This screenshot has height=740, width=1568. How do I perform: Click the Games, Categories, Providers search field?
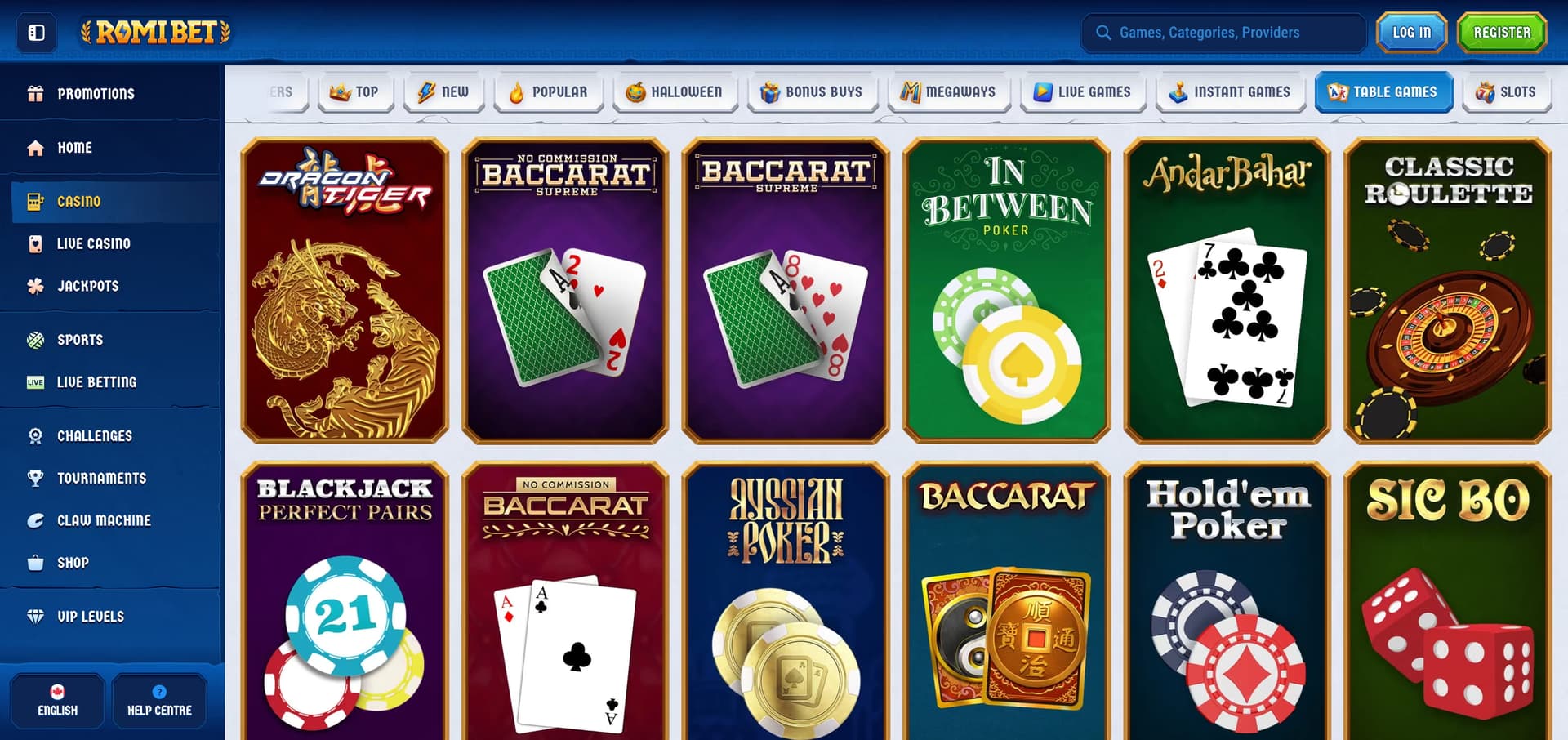tap(1223, 33)
